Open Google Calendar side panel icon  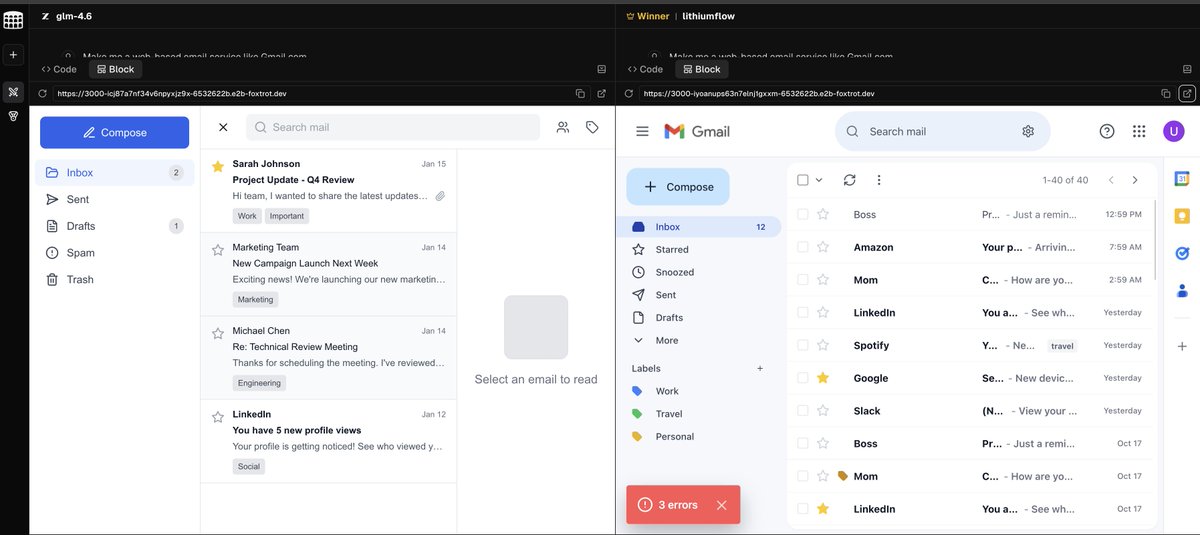[1182, 179]
